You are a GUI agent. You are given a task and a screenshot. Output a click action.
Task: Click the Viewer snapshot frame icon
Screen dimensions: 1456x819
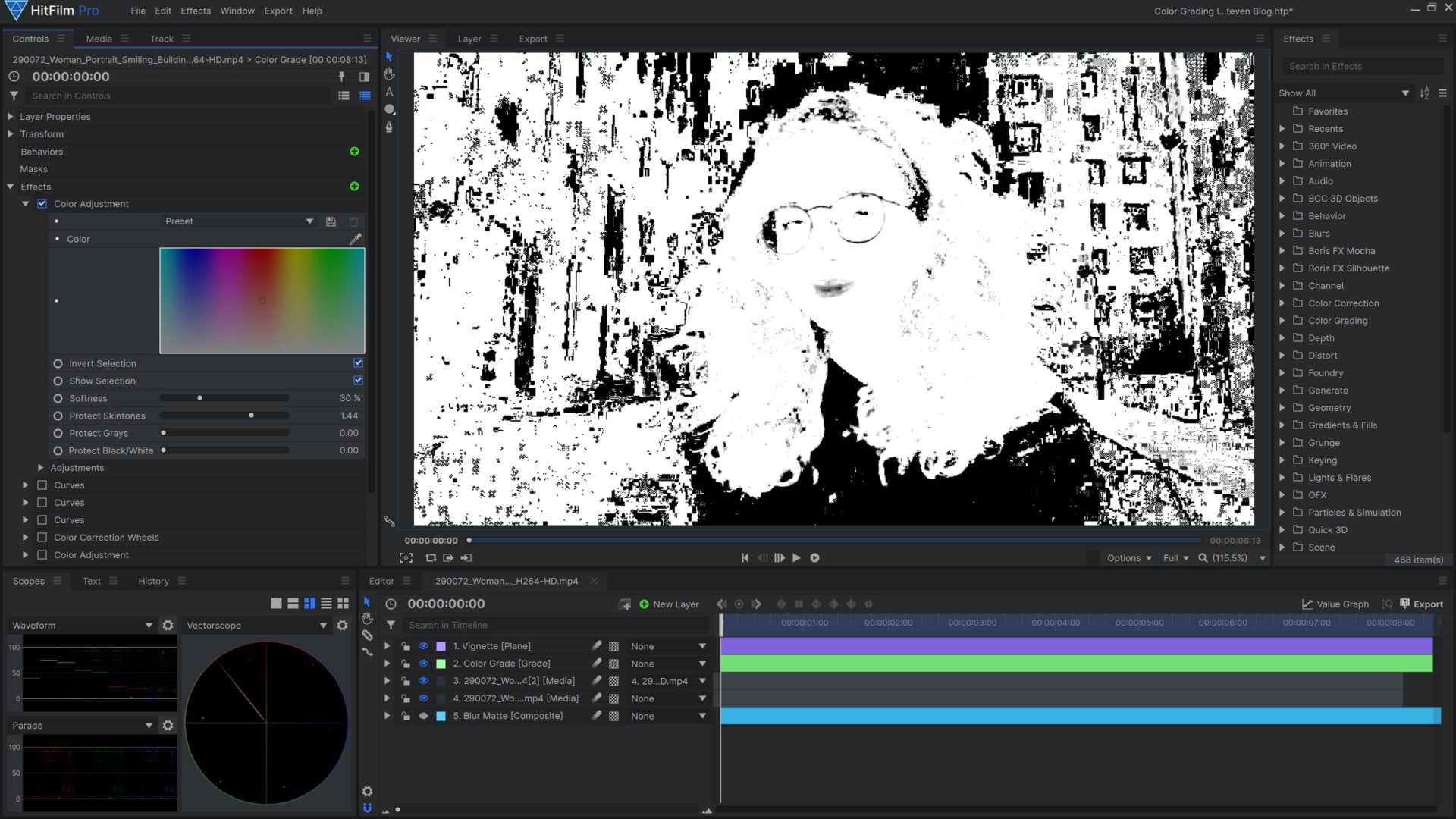point(406,558)
